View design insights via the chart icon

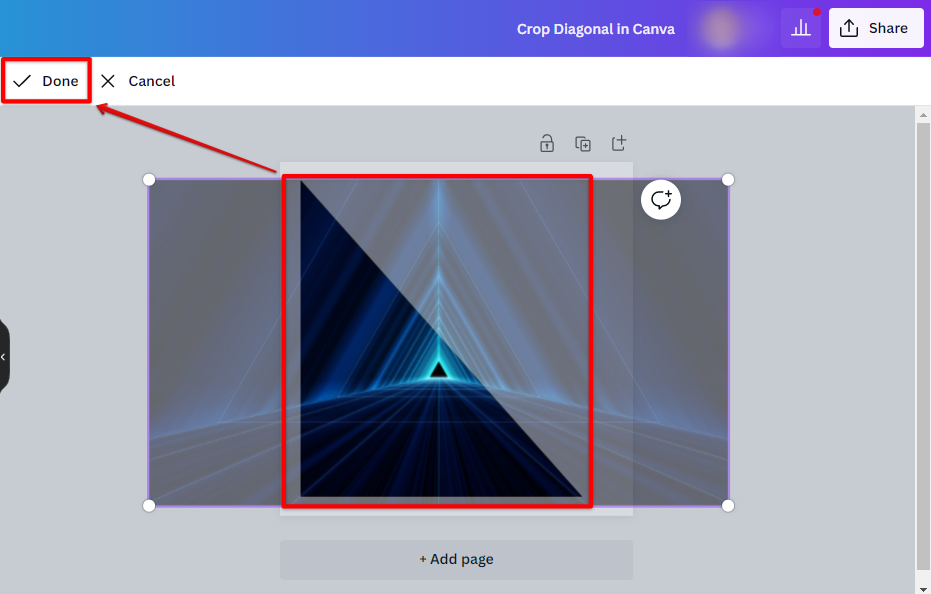800,27
